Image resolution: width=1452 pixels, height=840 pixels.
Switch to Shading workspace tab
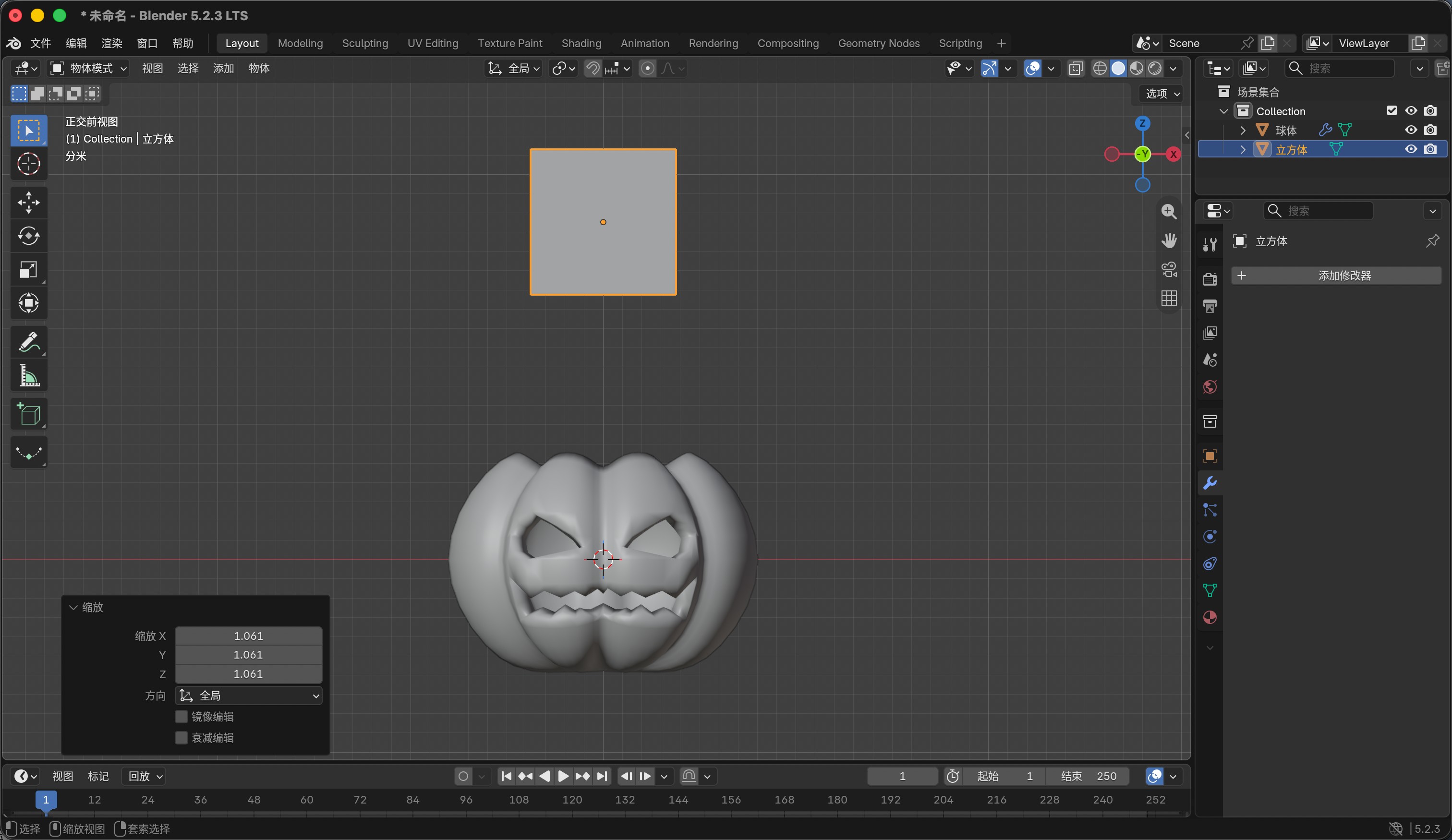pos(581,43)
